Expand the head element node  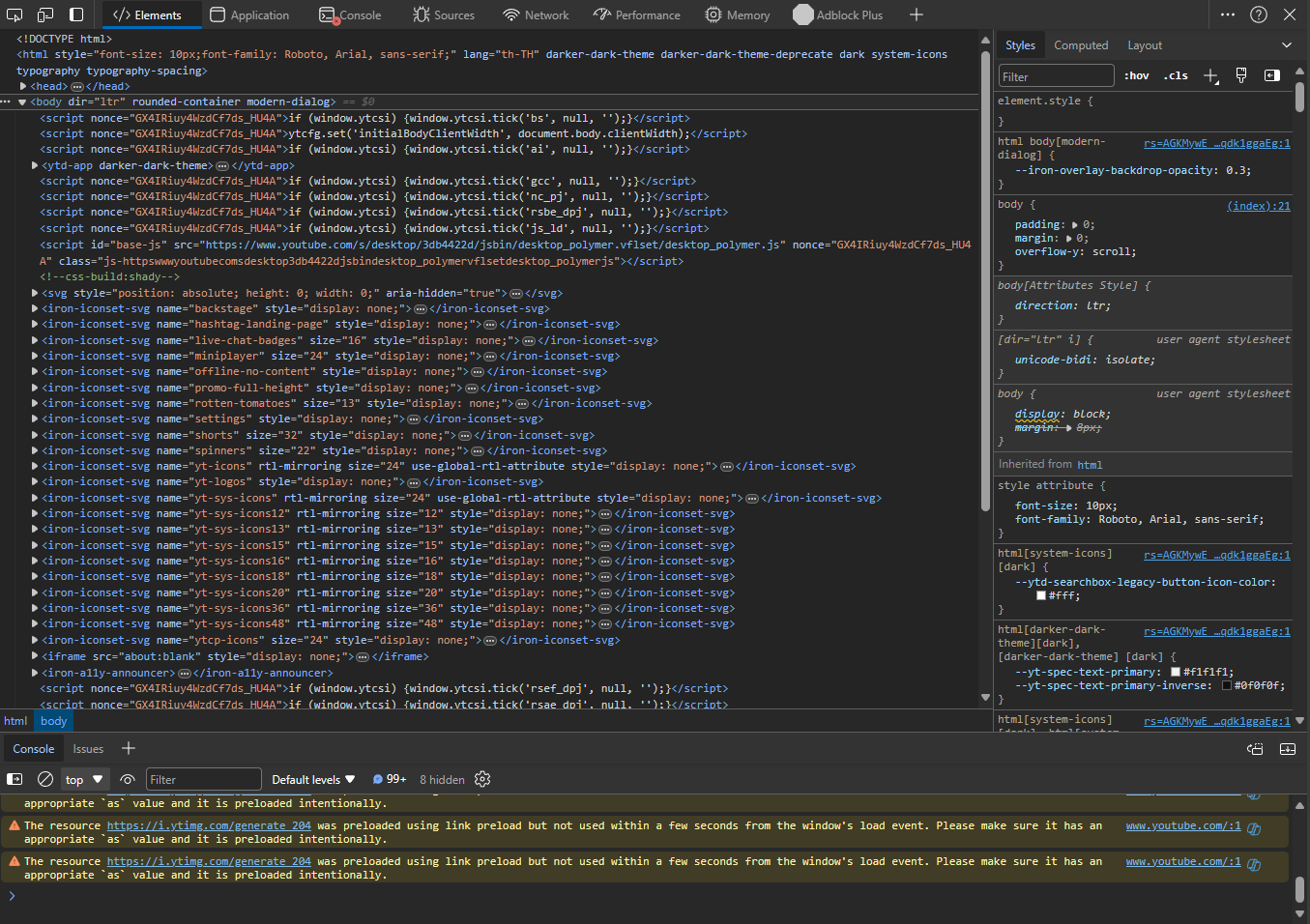pyautogui.click(x=23, y=86)
